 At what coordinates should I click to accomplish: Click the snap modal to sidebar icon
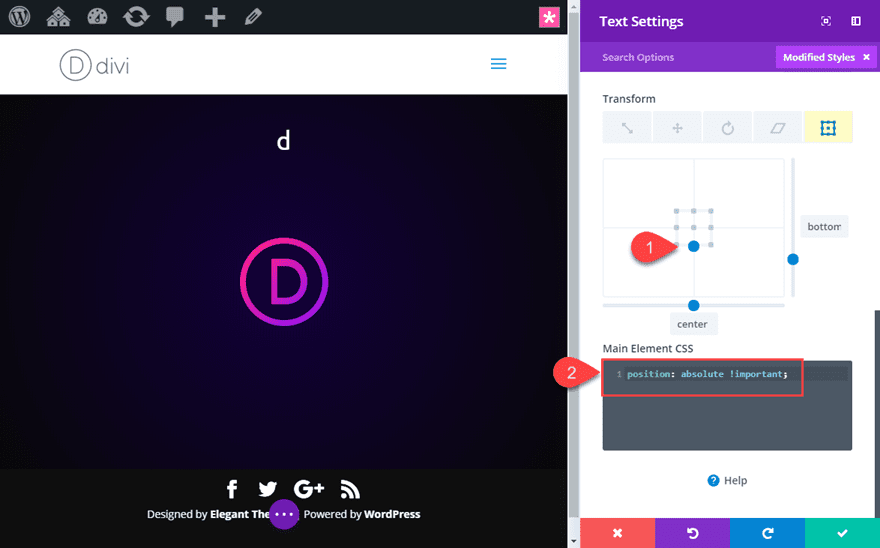(x=855, y=21)
